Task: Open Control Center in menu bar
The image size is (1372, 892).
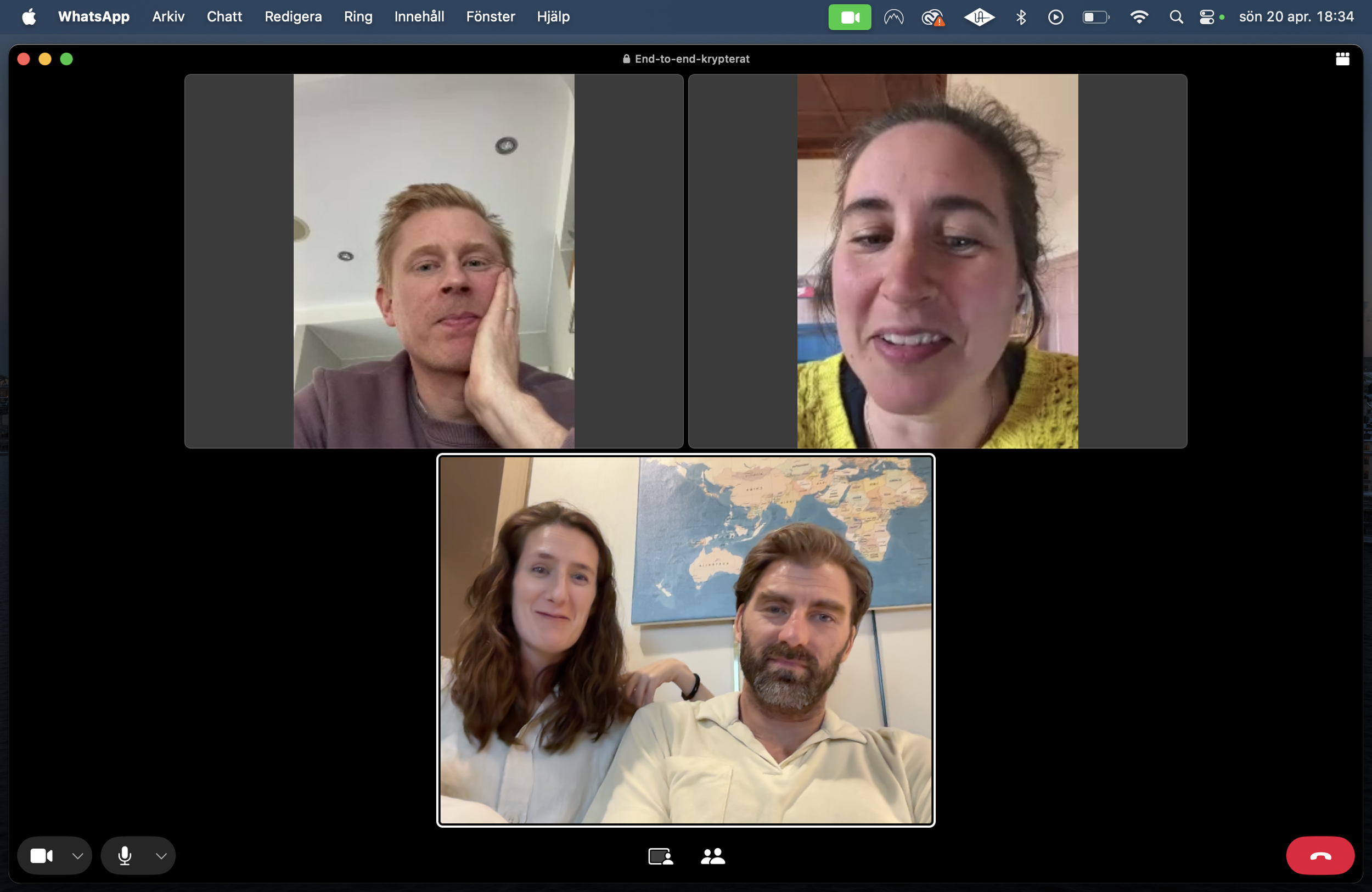Action: coord(1207,16)
